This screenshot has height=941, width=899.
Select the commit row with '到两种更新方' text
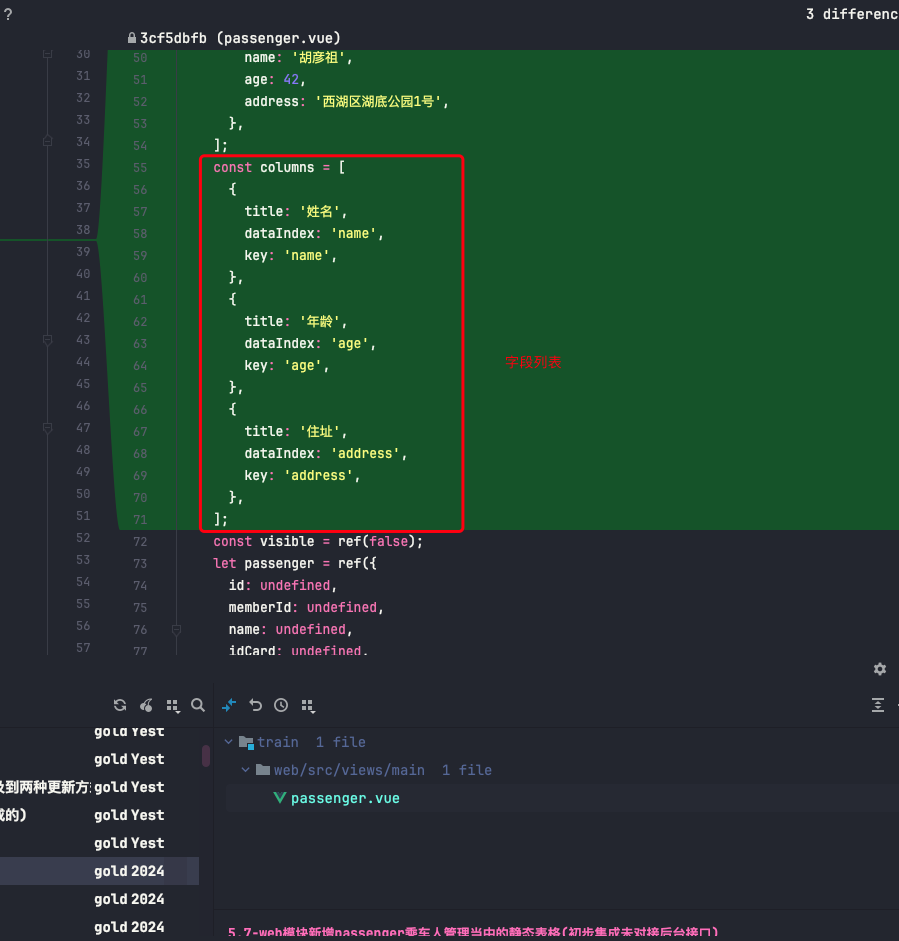[x=100, y=787]
